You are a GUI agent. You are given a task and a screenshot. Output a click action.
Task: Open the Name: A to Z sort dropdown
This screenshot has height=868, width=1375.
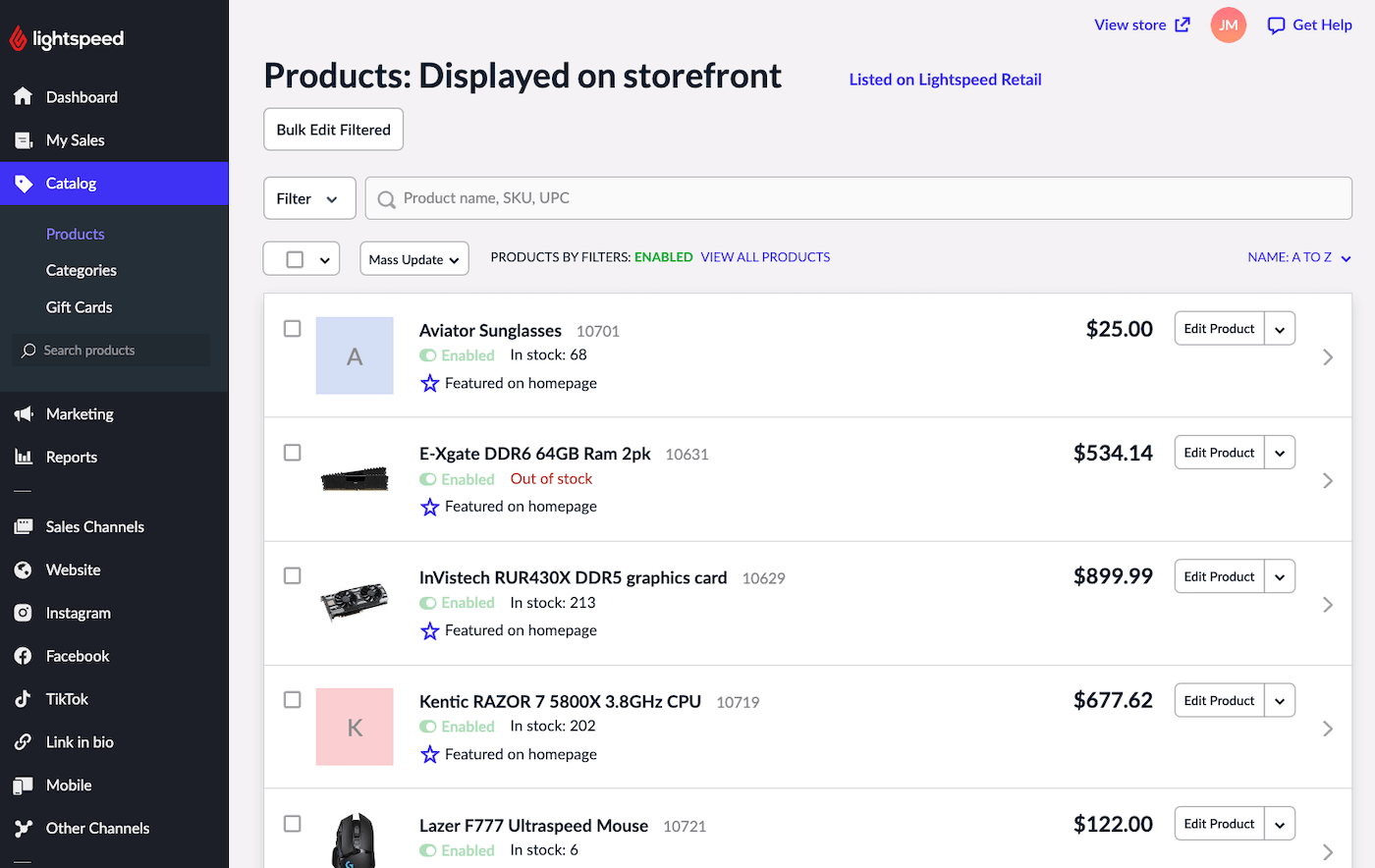(1299, 257)
